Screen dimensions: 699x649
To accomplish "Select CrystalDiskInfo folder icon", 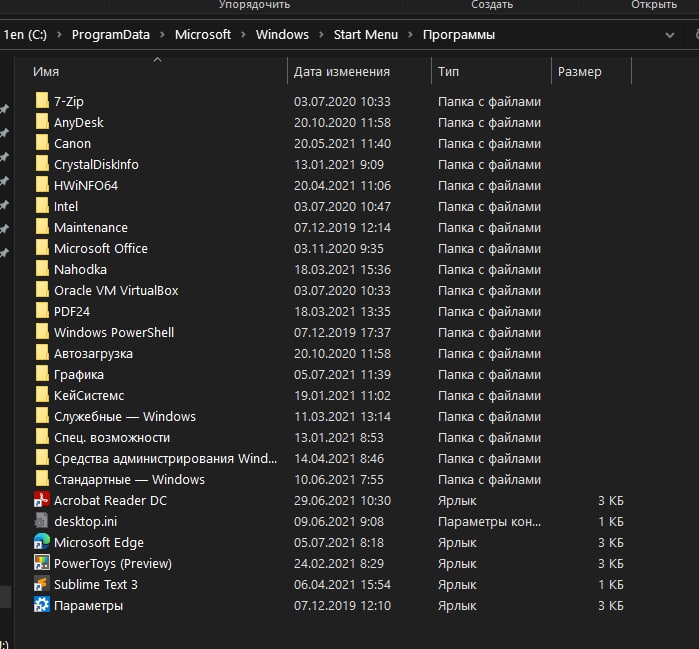I will tap(42, 164).
